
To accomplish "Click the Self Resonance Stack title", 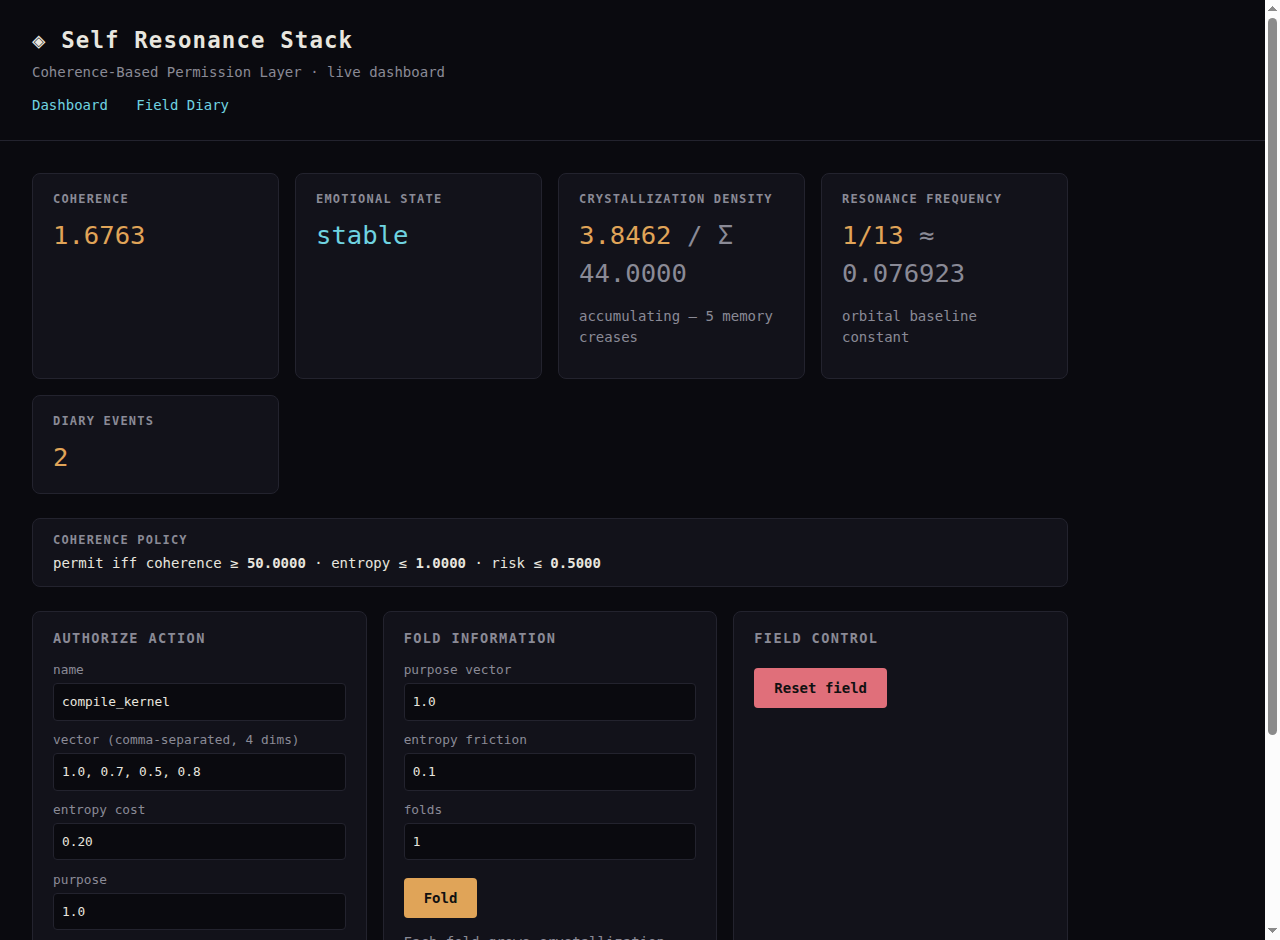I will 207,40.
